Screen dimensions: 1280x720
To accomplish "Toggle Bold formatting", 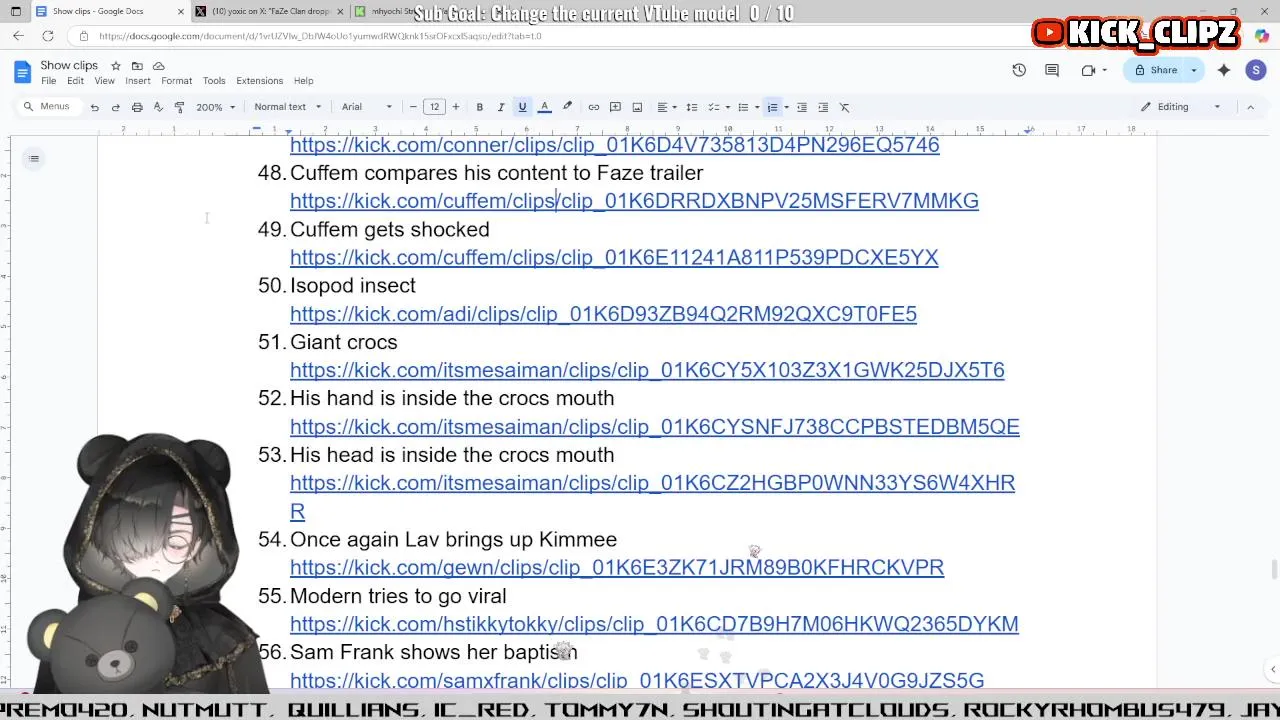I will click(480, 107).
